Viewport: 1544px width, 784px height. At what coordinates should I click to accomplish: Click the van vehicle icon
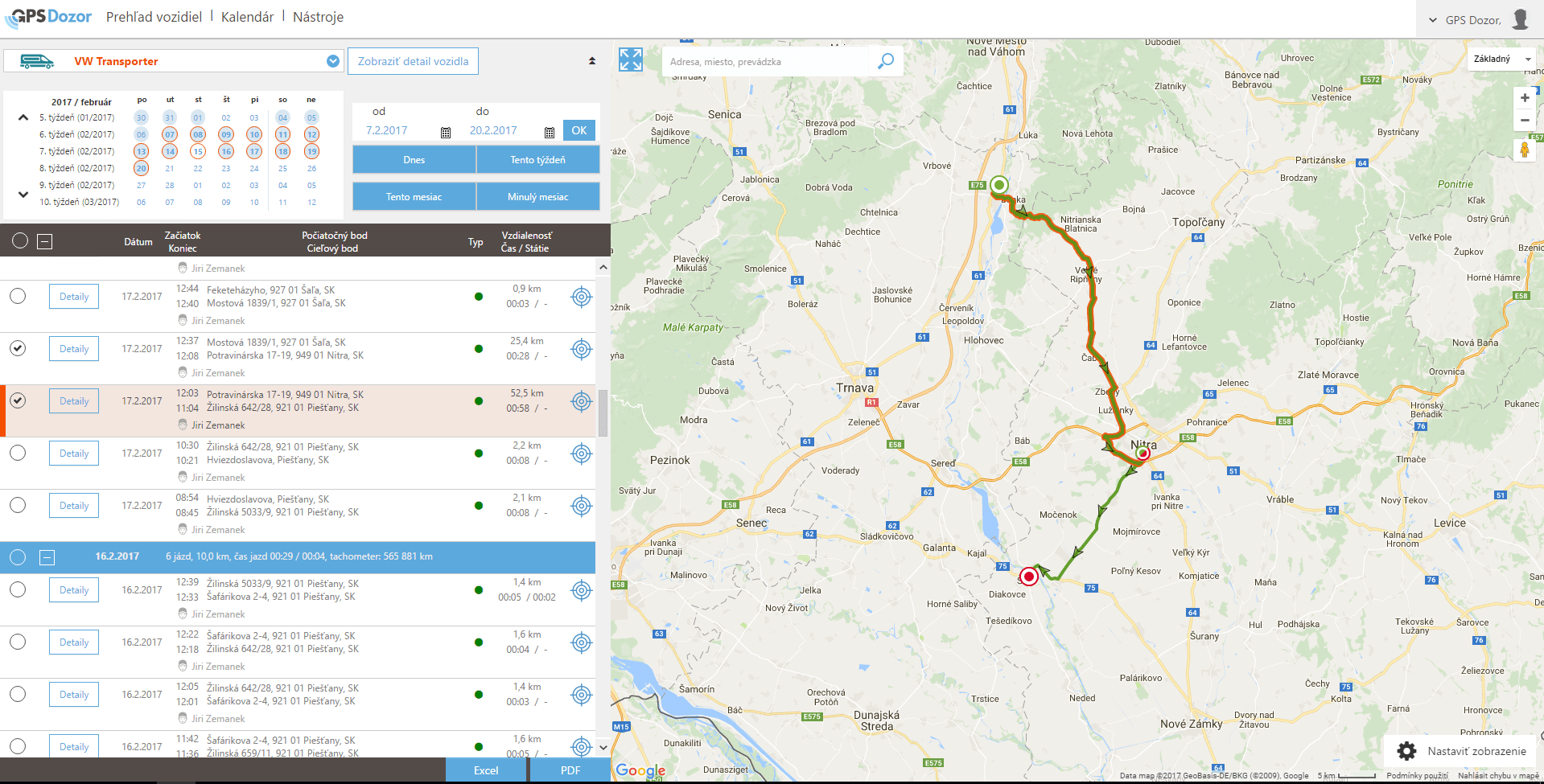tap(36, 61)
